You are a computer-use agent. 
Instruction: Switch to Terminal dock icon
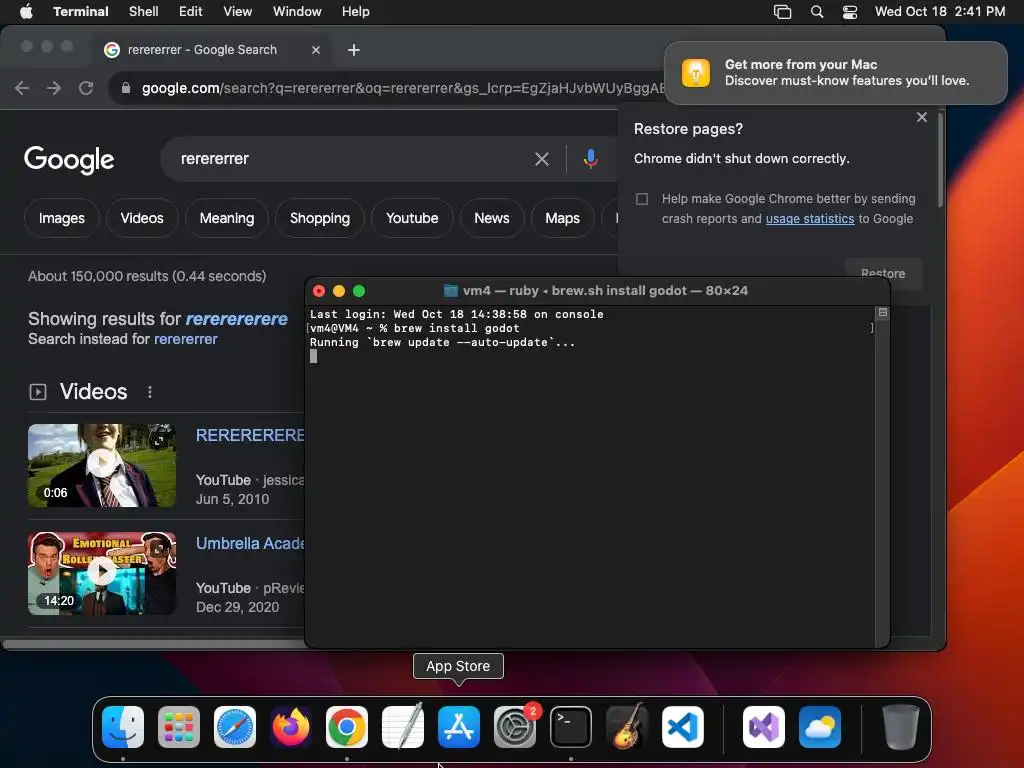pos(571,727)
